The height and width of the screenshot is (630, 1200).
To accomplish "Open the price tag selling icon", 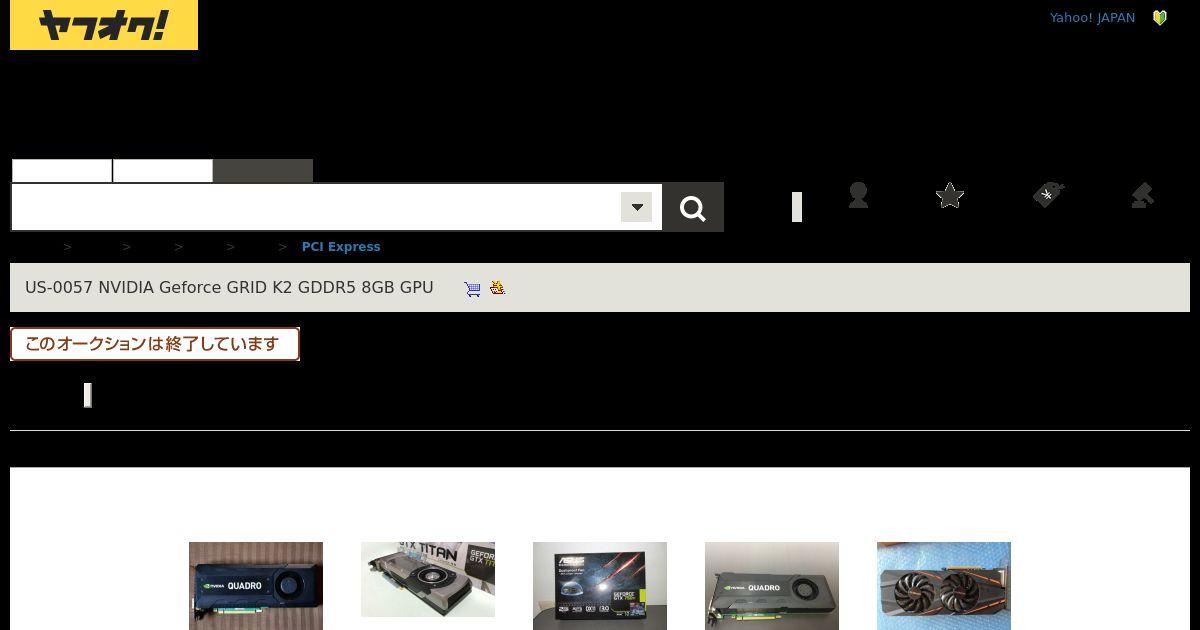I will pyautogui.click(x=1047, y=195).
